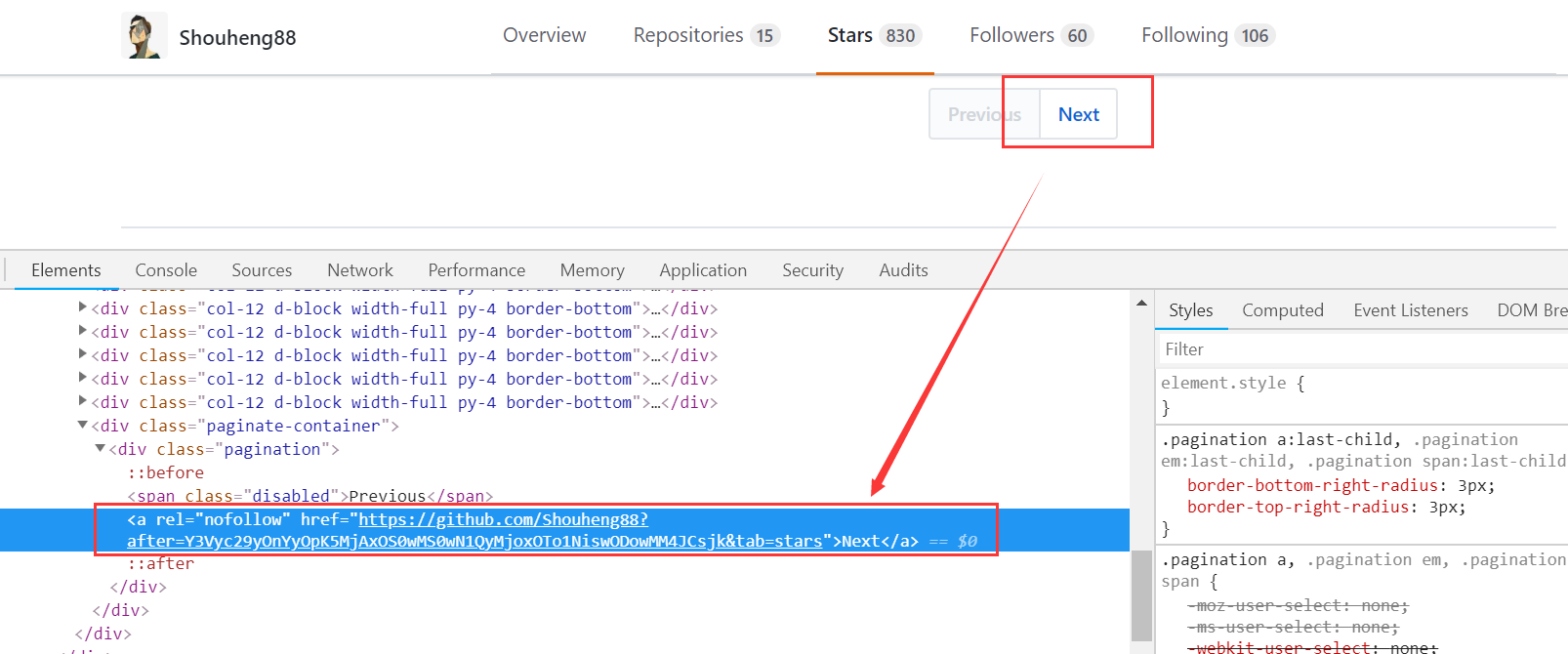1568x654 pixels.
Task: Switch to DevTools Elements panel
Action: [65, 270]
